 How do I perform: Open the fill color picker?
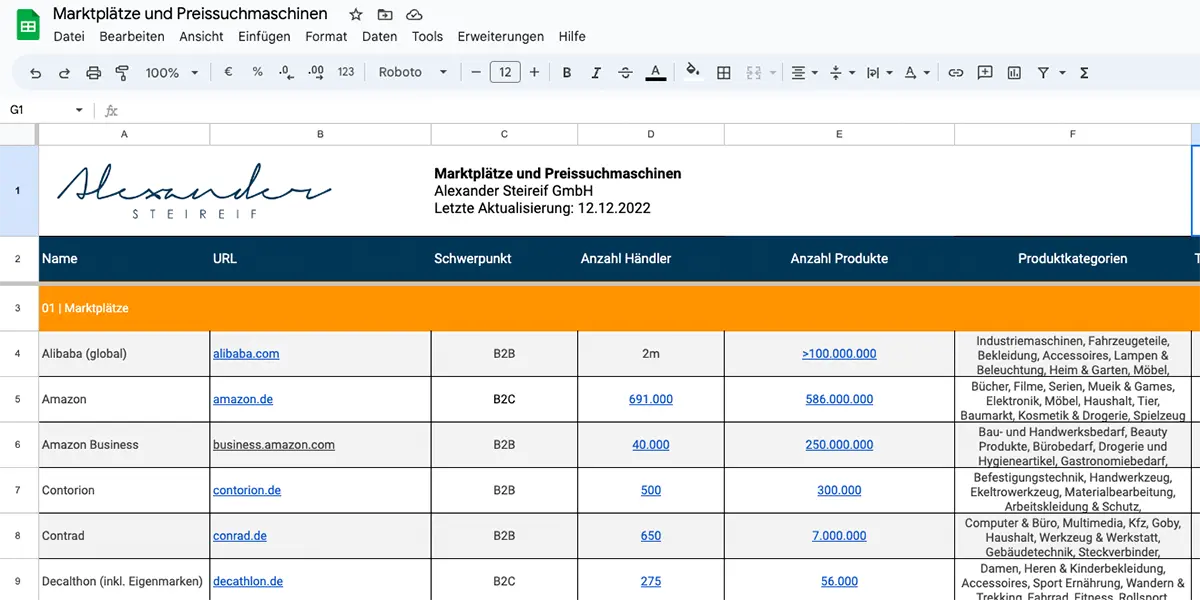coord(693,72)
